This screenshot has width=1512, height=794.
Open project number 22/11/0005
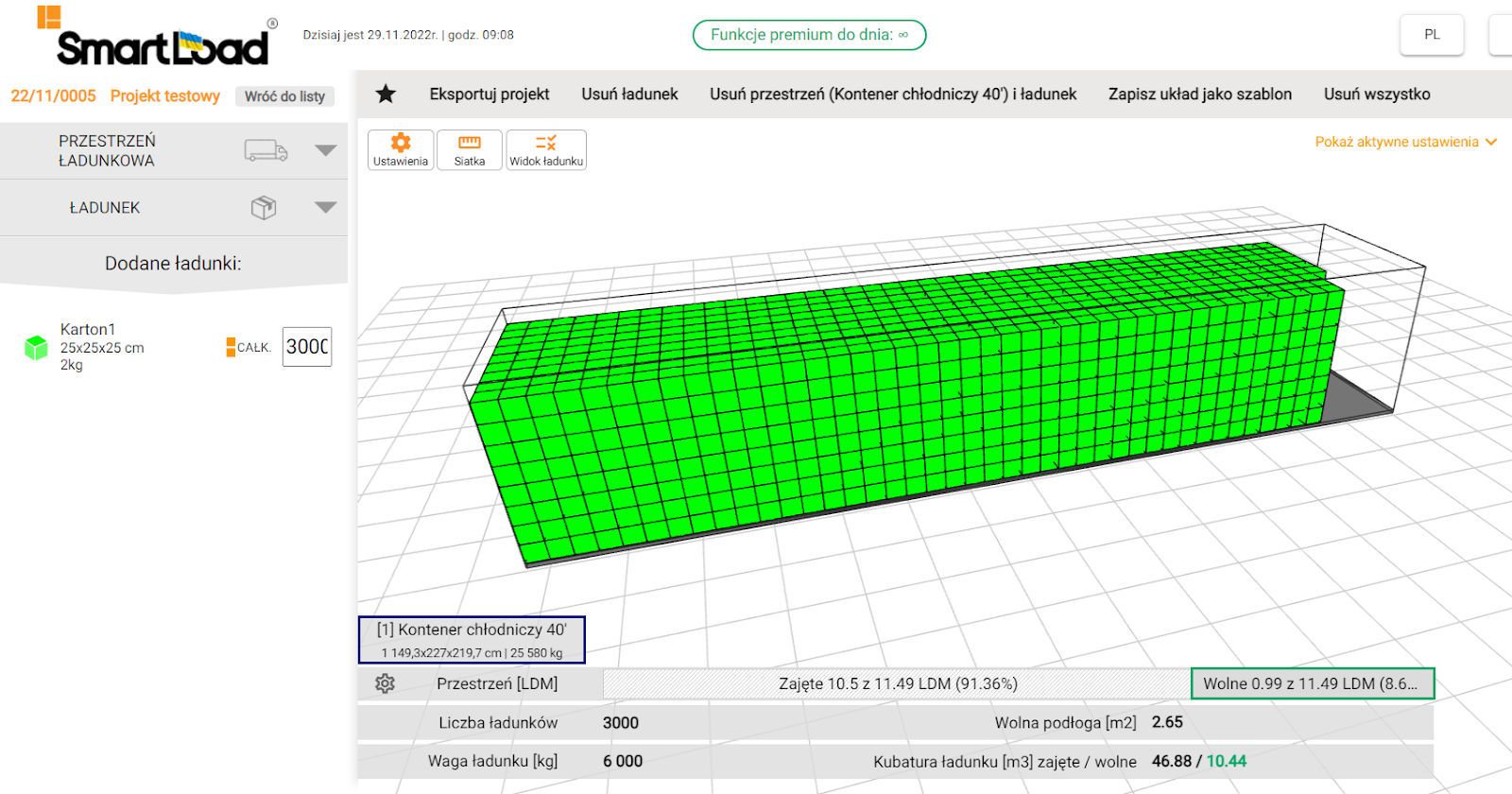[x=53, y=95]
